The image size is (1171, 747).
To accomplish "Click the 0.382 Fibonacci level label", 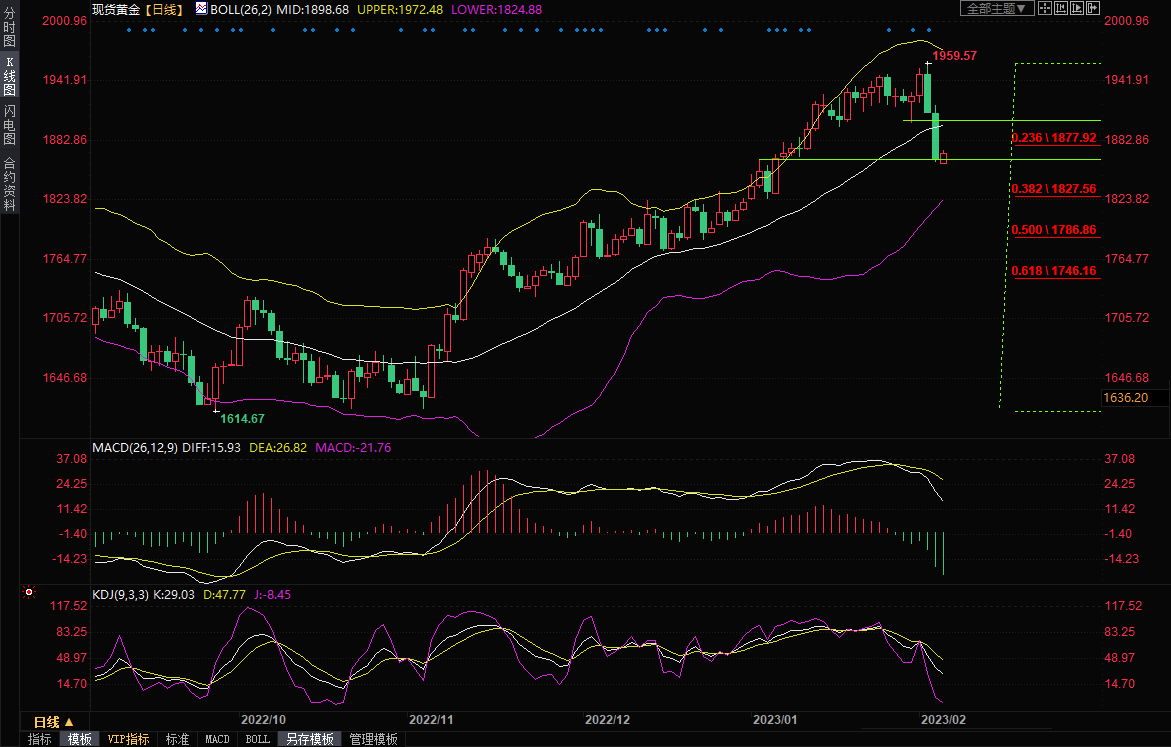I will click(1054, 188).
